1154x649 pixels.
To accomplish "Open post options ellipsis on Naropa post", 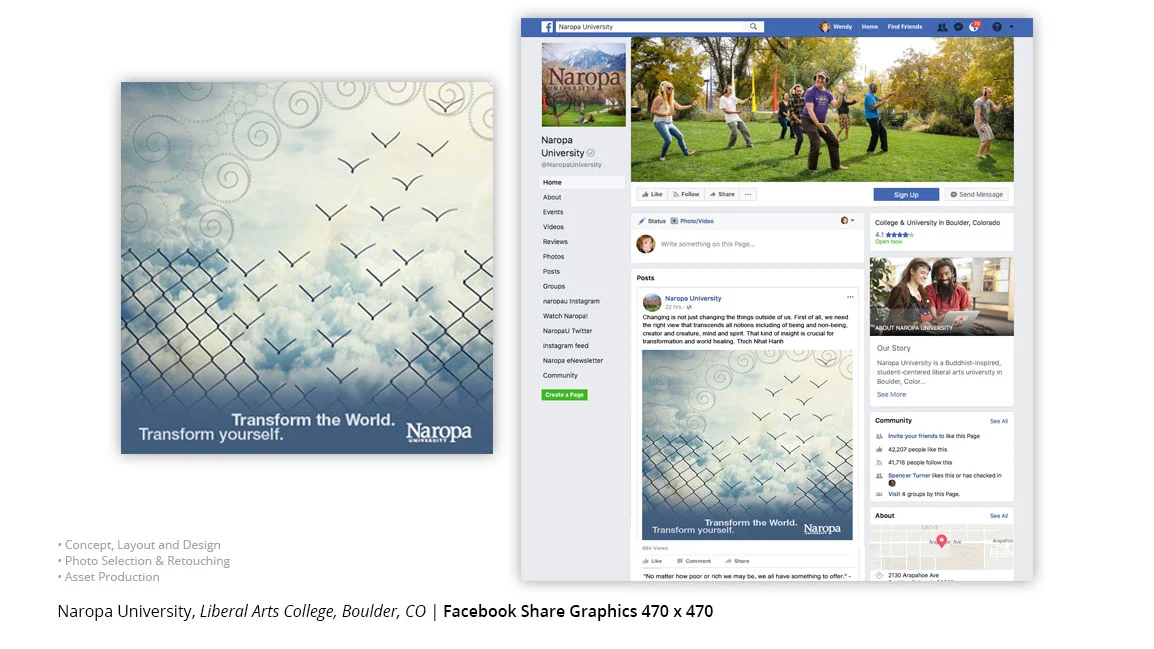I will click(x=850, y=297).
